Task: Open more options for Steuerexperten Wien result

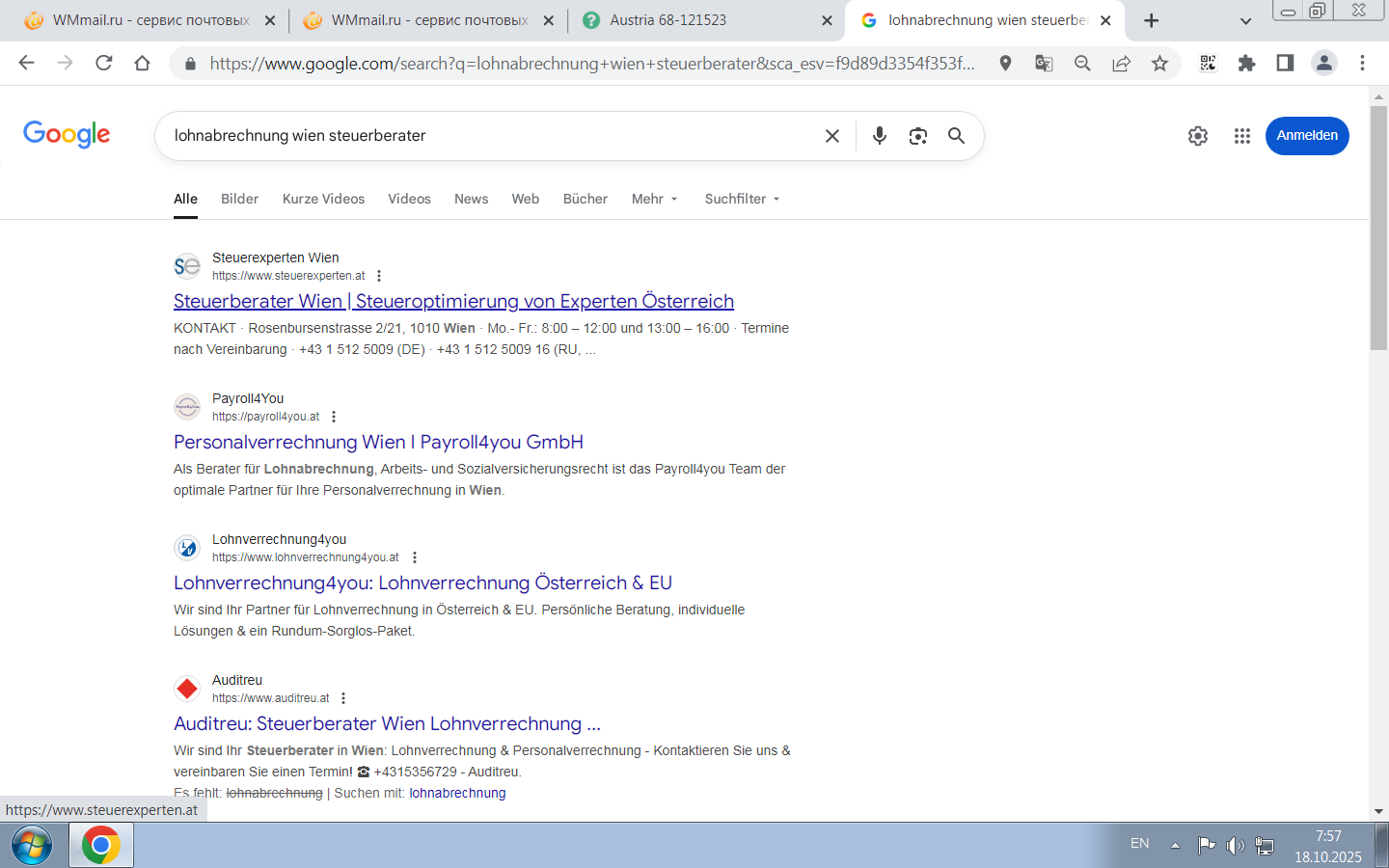Action: point(379,276)
